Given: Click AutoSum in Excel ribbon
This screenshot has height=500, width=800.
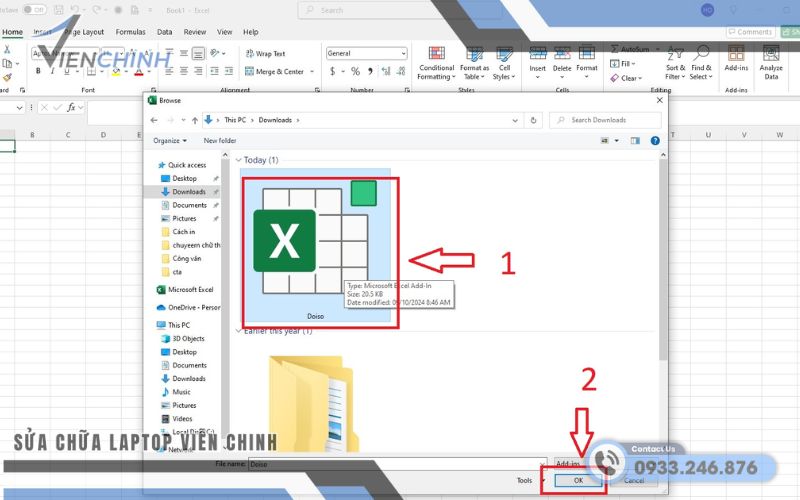Looking at the screenshot, I should tap(632, 49).
